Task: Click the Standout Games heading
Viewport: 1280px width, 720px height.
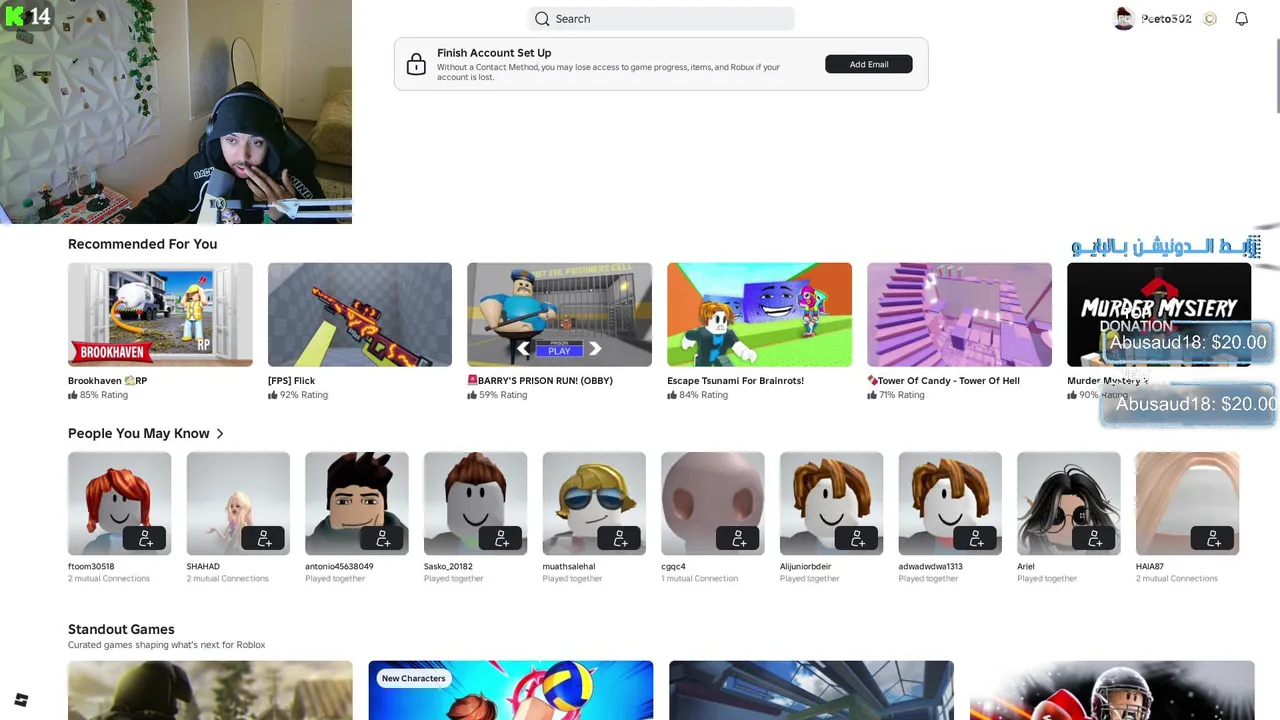Action: point(121,629)
